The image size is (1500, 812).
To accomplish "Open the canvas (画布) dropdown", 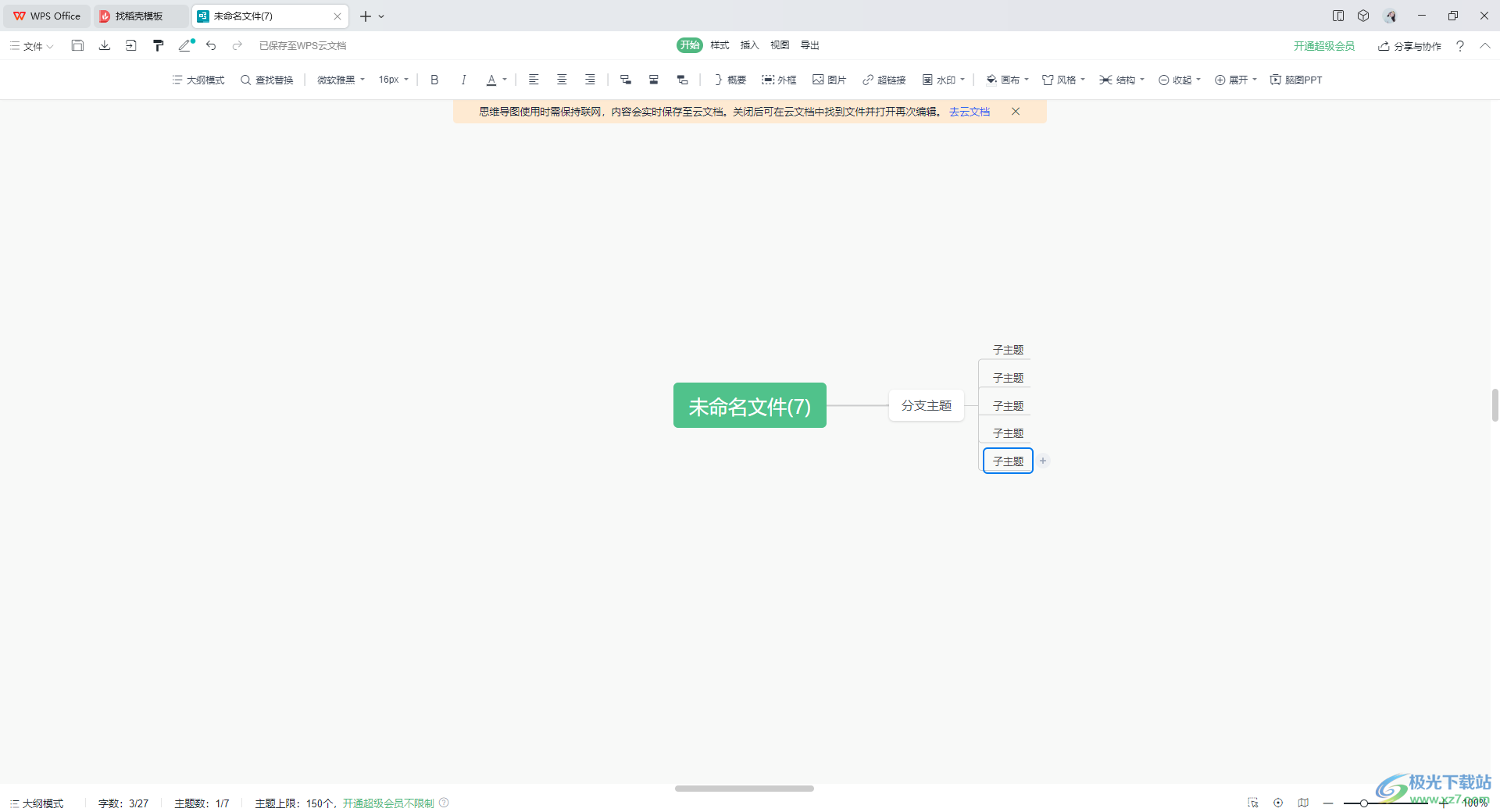I will pyautogui.click(x=1007, y=80).
